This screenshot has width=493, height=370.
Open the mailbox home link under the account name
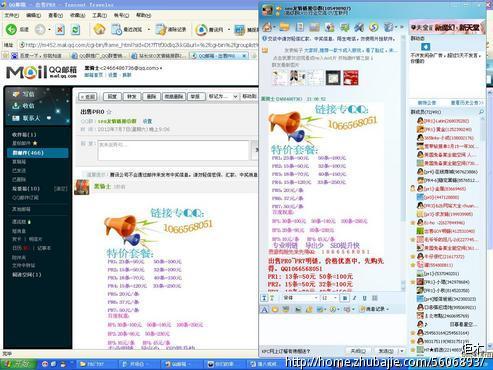click(93, 75)
